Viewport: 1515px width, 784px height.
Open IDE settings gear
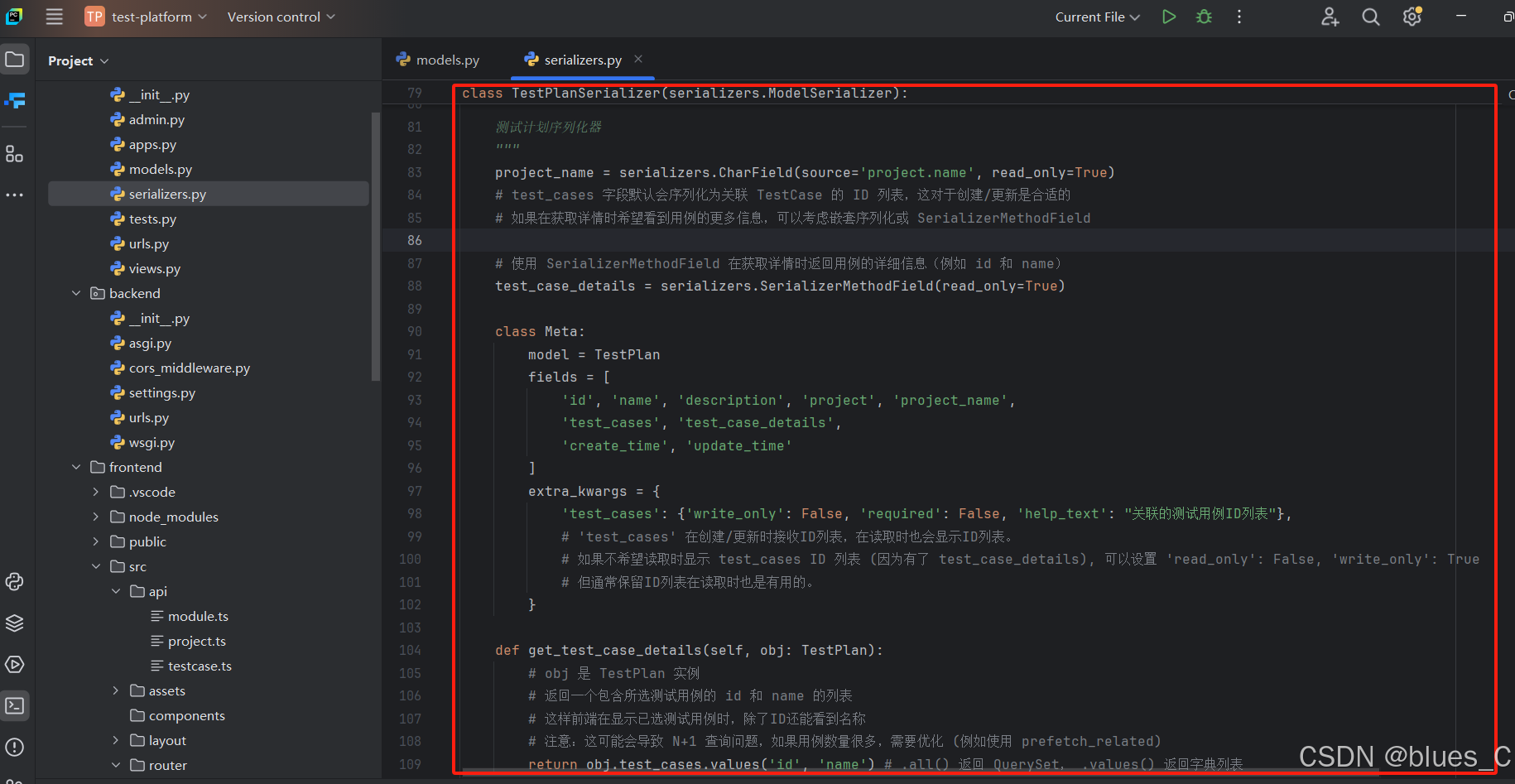pos(1412,17)
